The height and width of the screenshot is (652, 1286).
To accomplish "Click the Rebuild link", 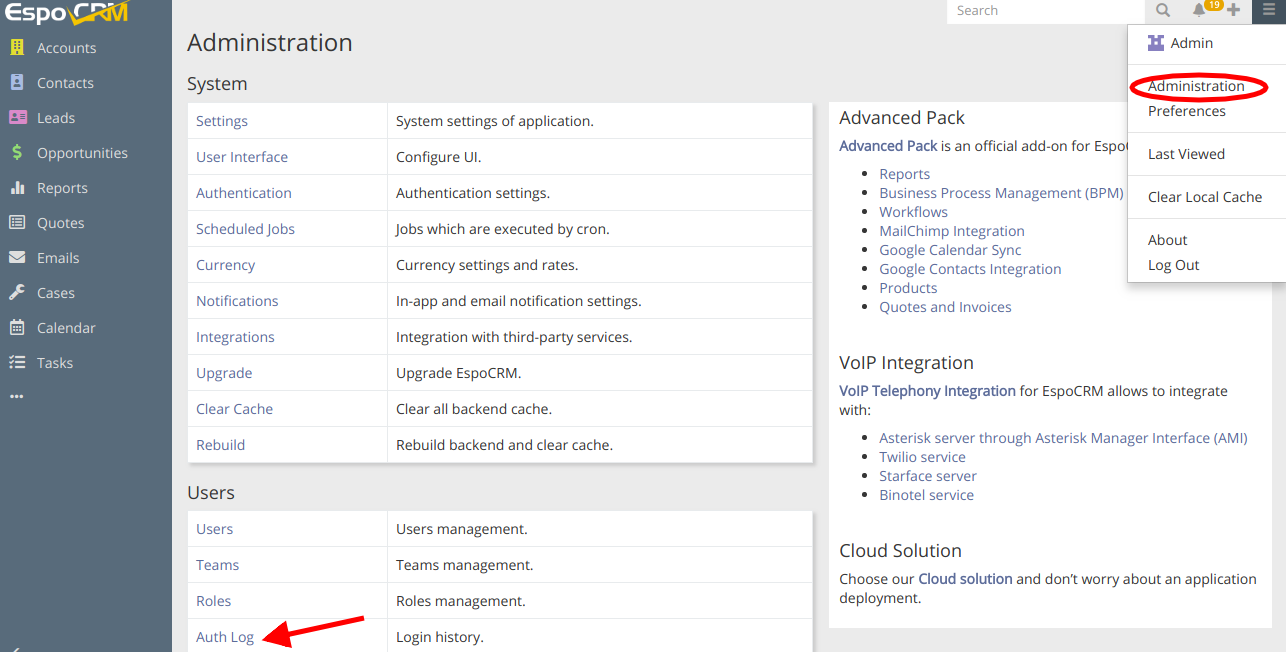I will 220,445.
